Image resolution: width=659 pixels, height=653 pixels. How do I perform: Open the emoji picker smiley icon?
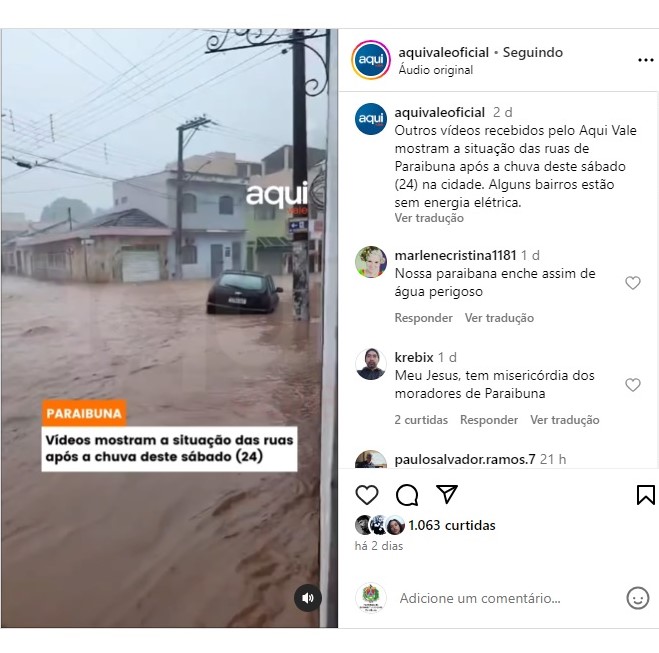(x=638, y=598)
